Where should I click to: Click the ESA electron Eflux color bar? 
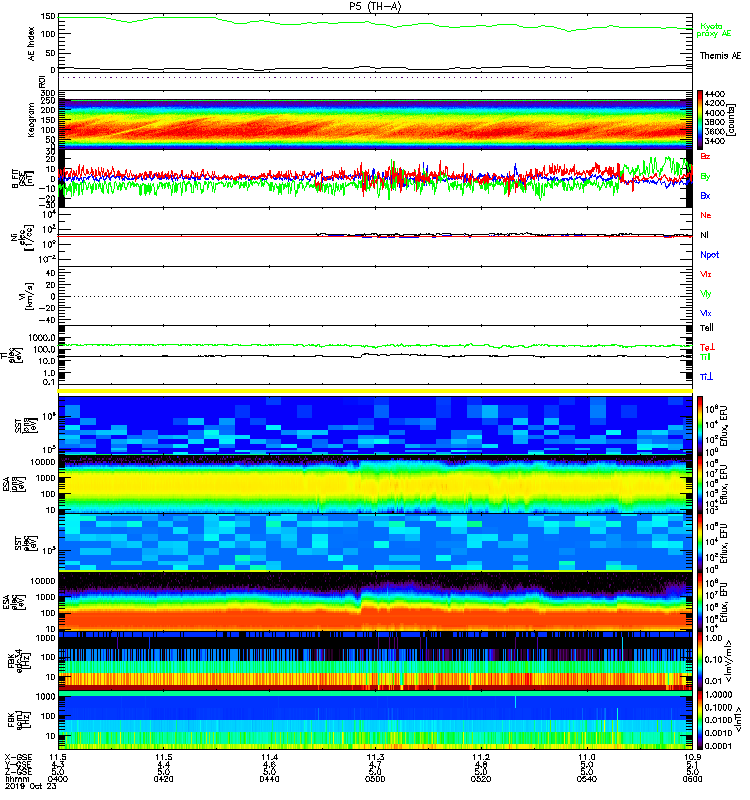[x=699, y=602]
